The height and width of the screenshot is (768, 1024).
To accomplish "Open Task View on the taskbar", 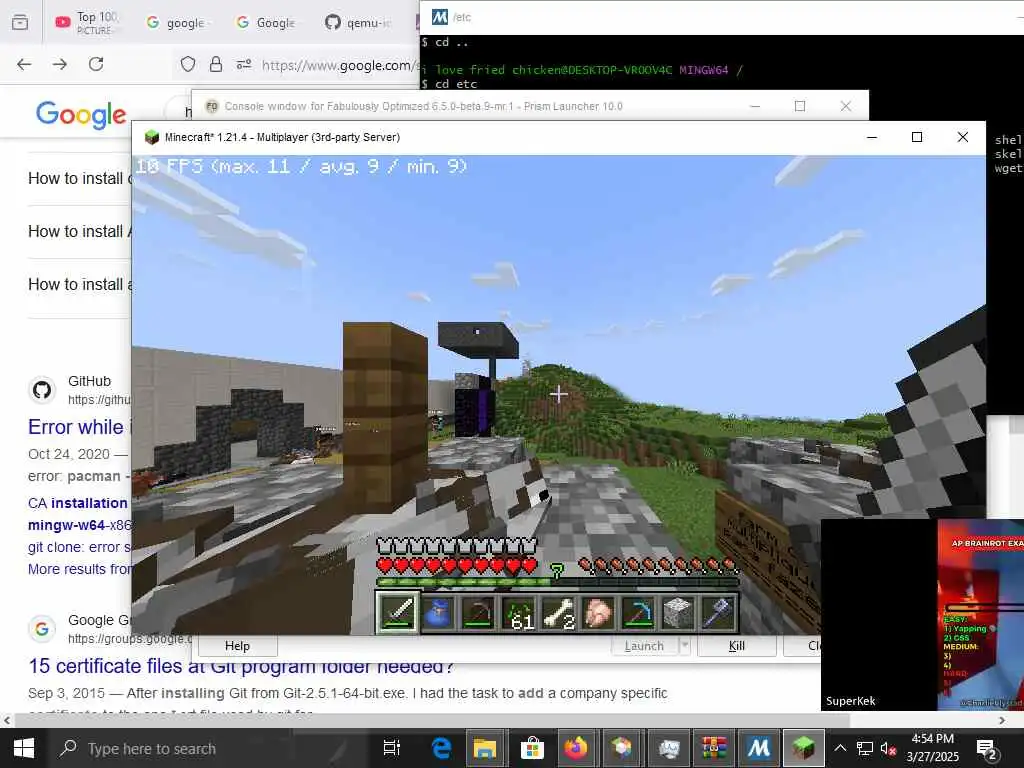I will tap(391, 748).
